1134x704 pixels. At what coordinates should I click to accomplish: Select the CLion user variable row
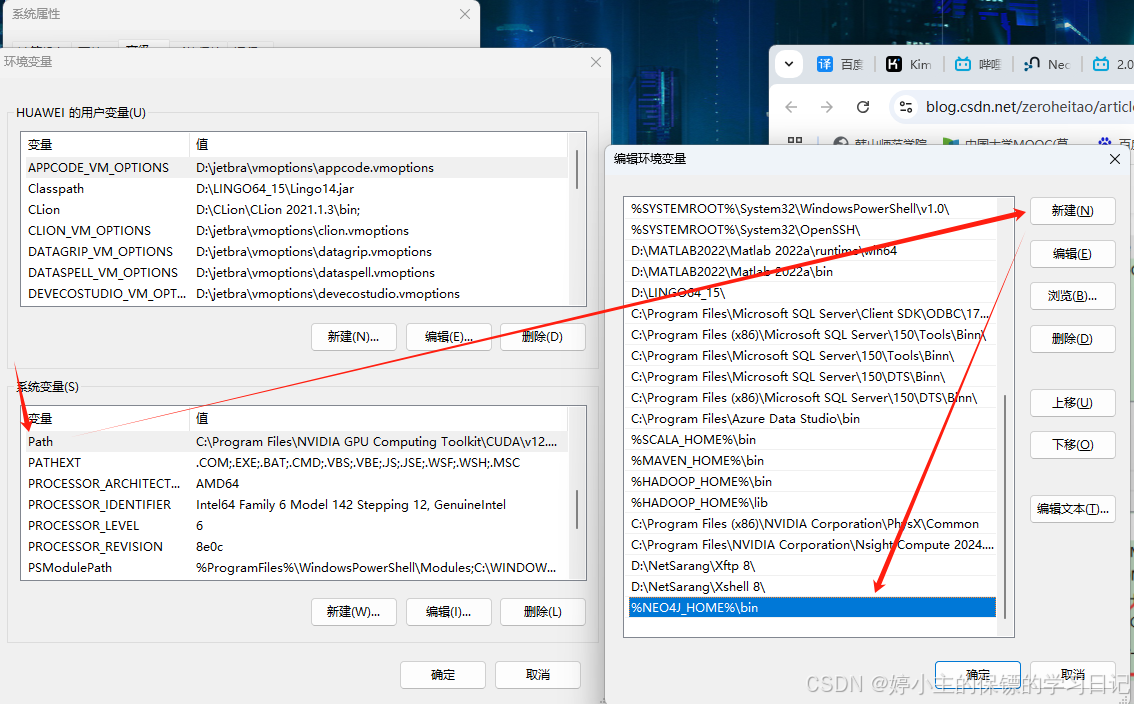pyautogui.click(x=297, y=209)
